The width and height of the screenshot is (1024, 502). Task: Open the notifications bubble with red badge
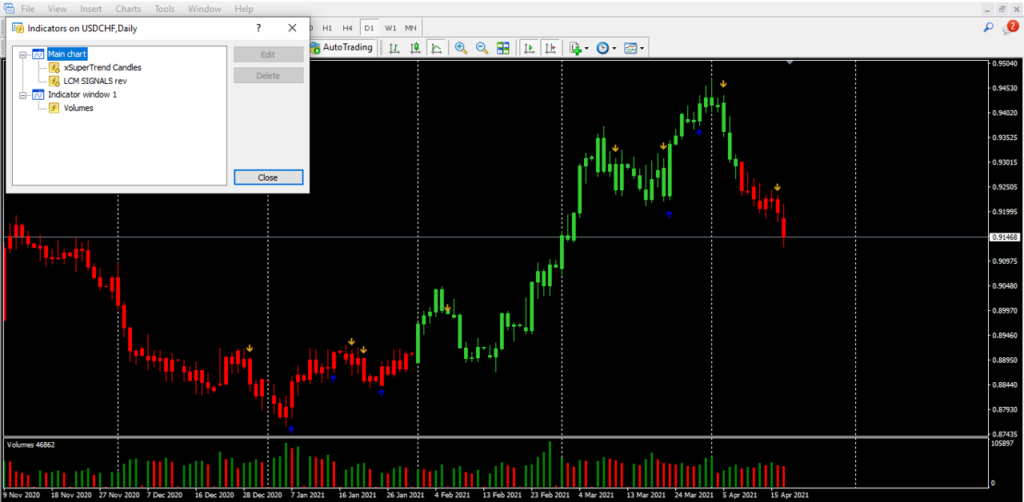click(x=1008, y=27)
